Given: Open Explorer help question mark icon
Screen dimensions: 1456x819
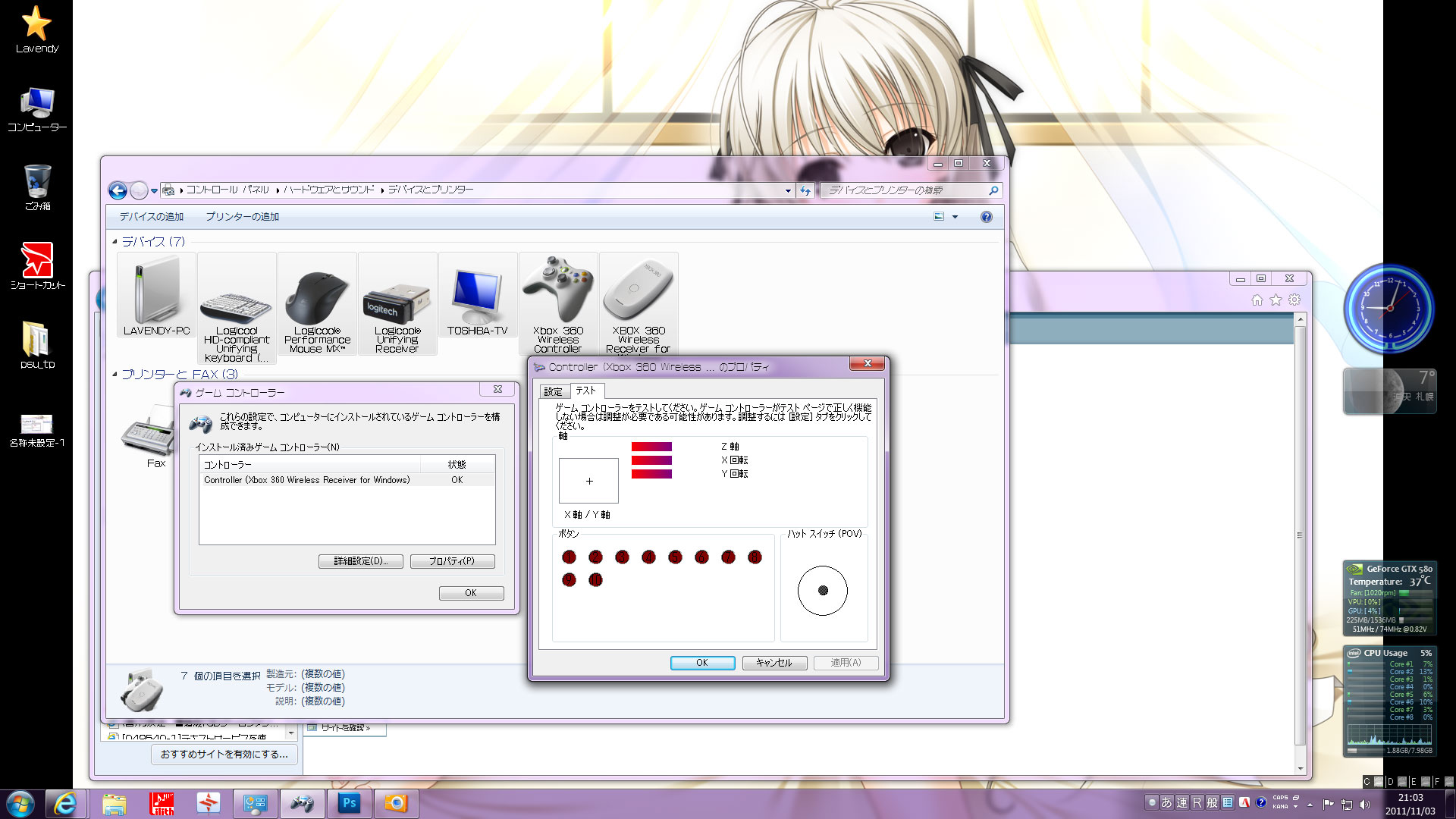Looking at the screenshot, I should (986, 217).
